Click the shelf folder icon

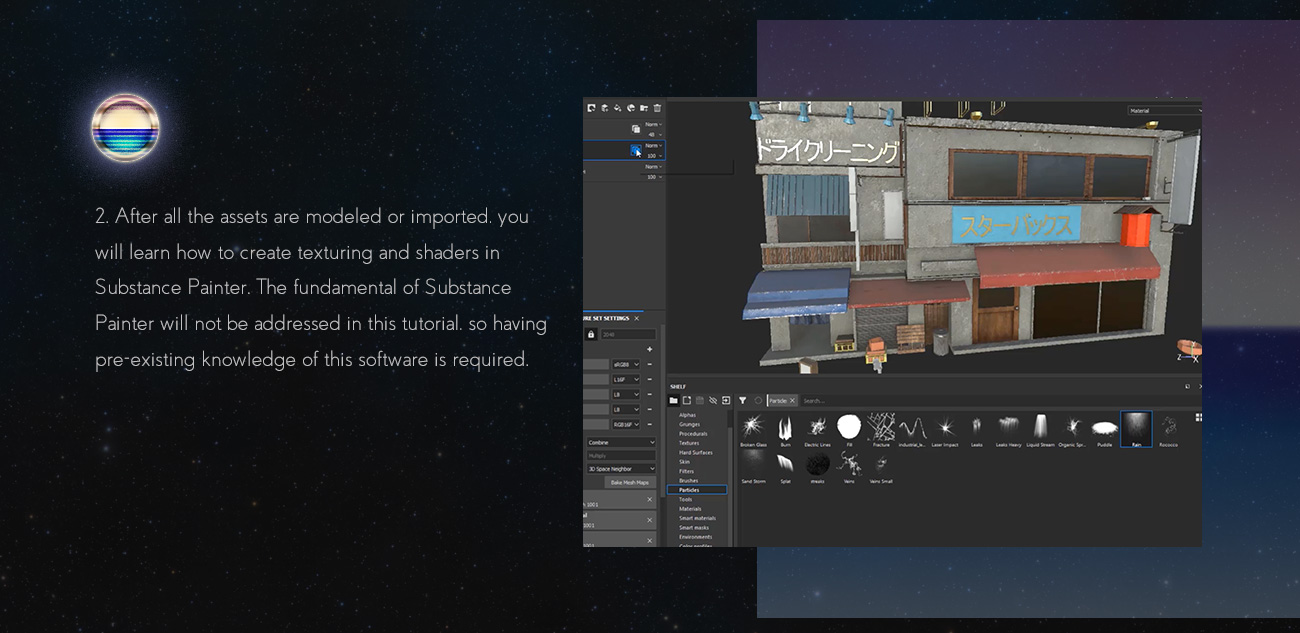pos(673,400)
